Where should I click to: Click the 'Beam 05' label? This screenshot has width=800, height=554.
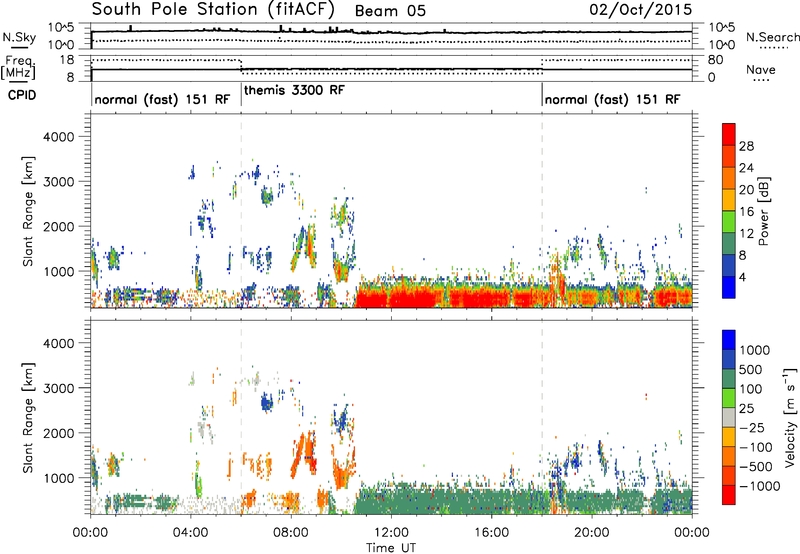390,11
